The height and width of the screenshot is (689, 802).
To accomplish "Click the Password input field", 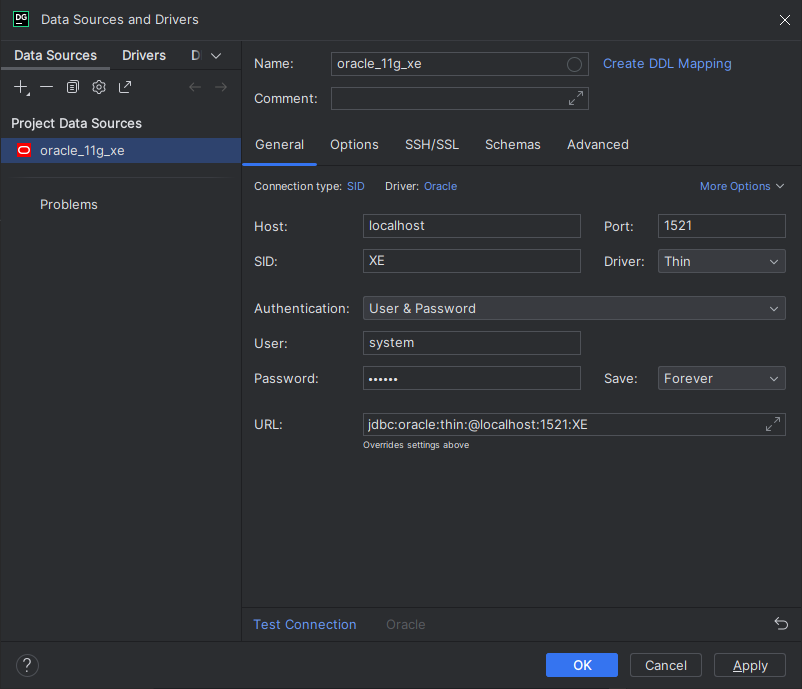I will [472, 378].
